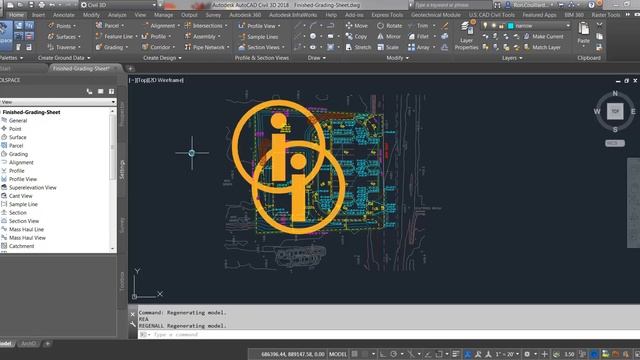The height and width of the screenshot is (360, 640).
Task: Click the TOP face of the ViewCube
Action: (x=615, y=111)
